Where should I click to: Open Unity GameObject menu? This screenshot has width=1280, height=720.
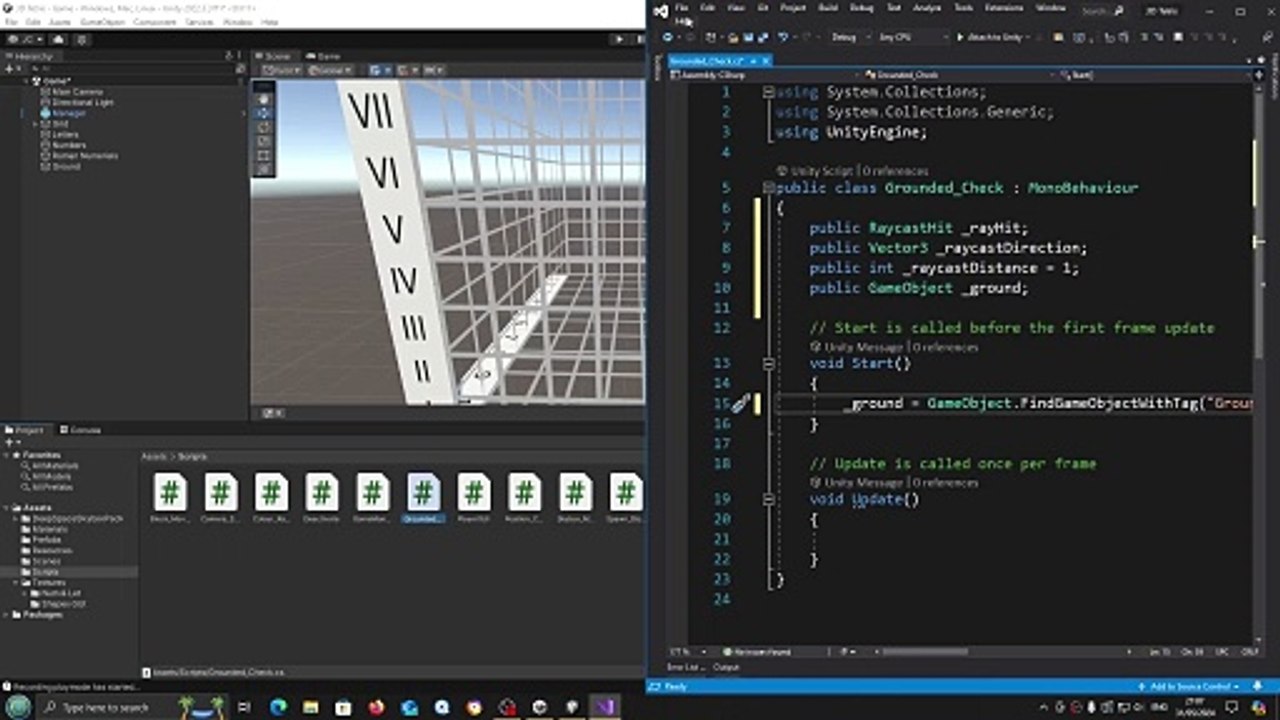click(x=103, y=21)
